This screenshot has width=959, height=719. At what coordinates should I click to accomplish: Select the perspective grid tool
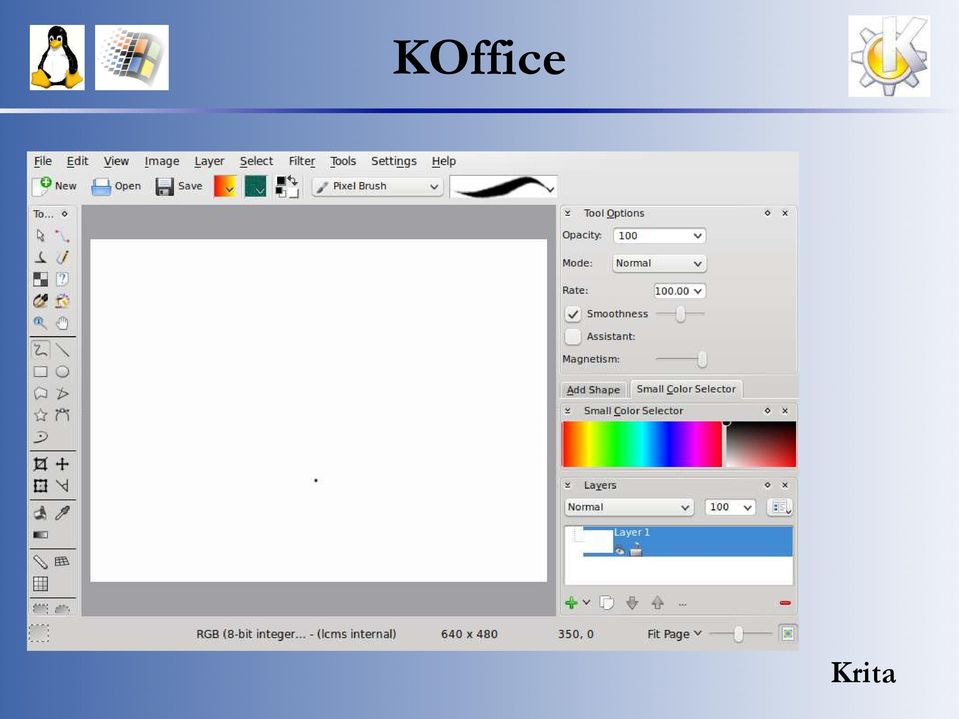pos(62,561)
